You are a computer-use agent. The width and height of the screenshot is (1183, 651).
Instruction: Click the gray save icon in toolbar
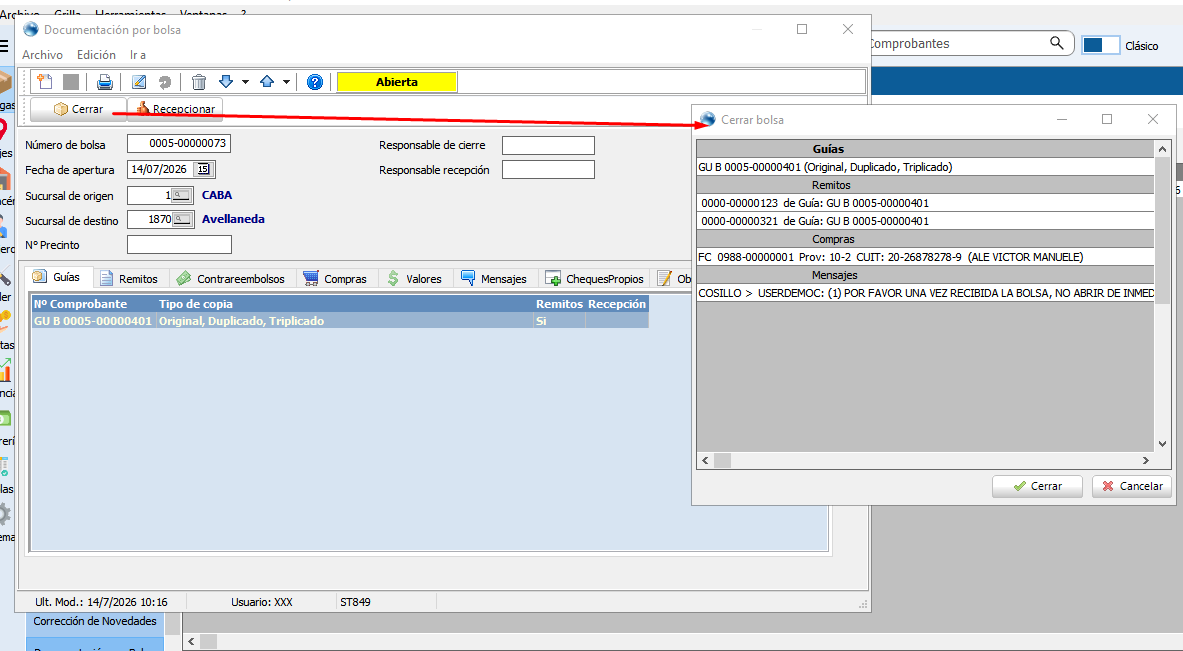click(71, 81)
